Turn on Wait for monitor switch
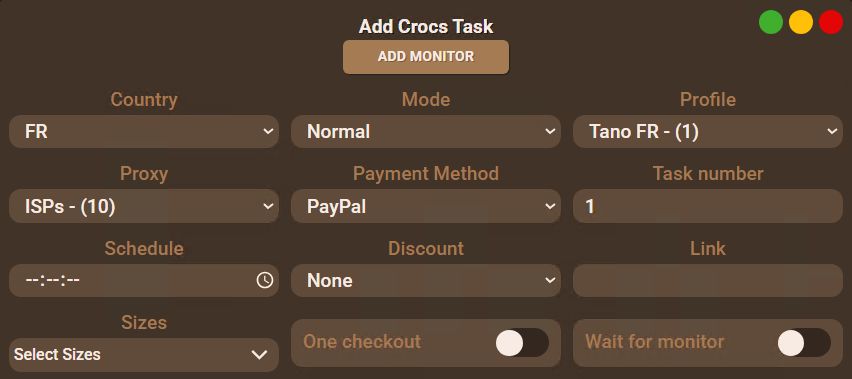The height and width of the screenshot is (379, 852). click(x=804, y=343)
